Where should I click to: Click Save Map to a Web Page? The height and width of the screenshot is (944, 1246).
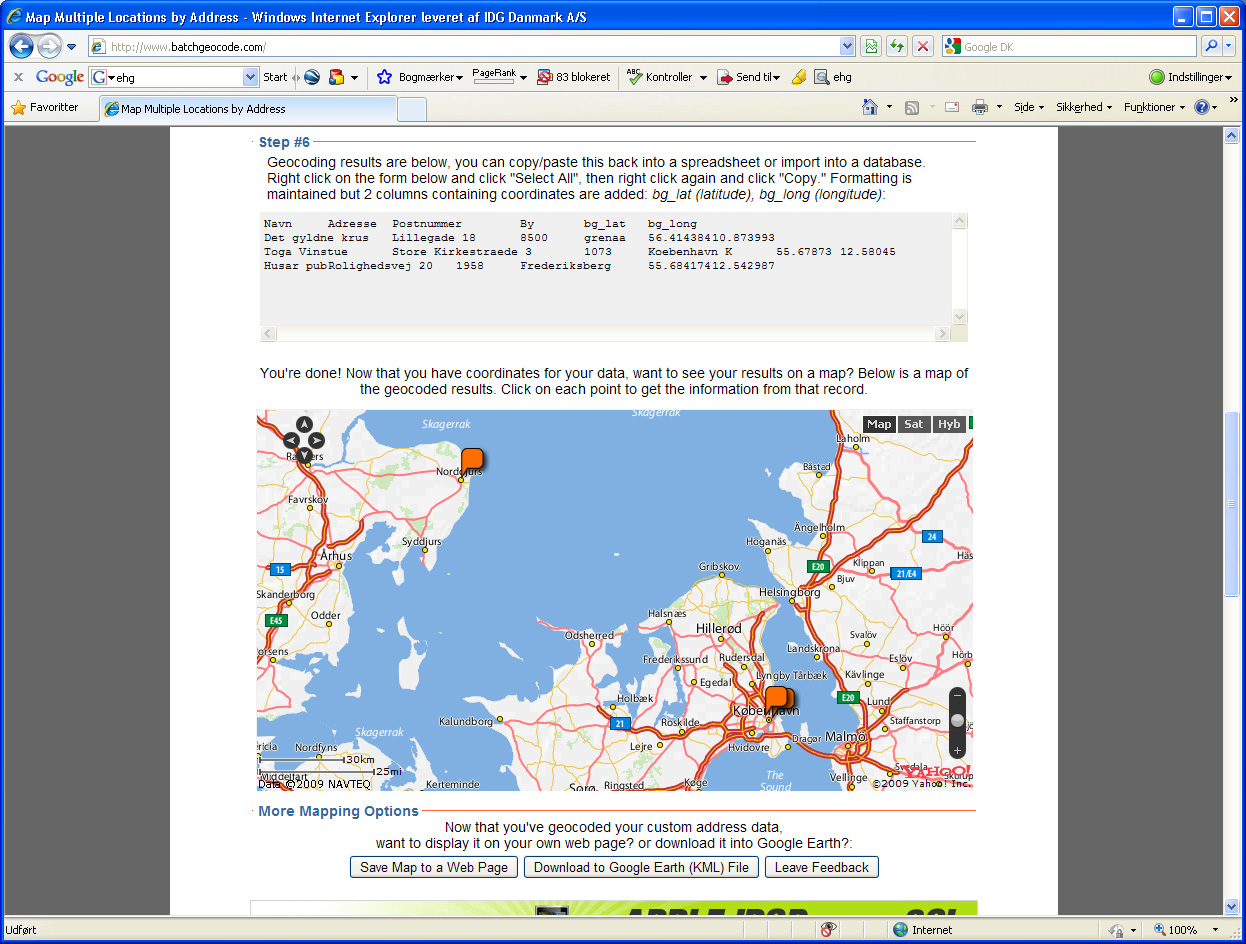coord(434,867)
